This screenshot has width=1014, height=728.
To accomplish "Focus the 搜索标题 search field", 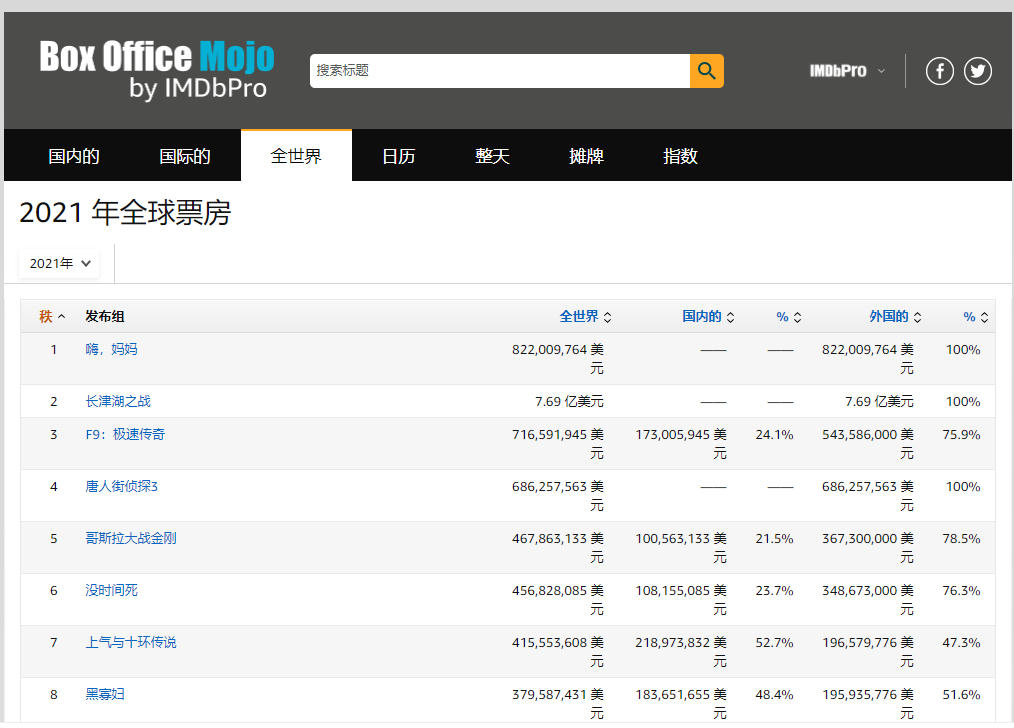I will 500,70.
